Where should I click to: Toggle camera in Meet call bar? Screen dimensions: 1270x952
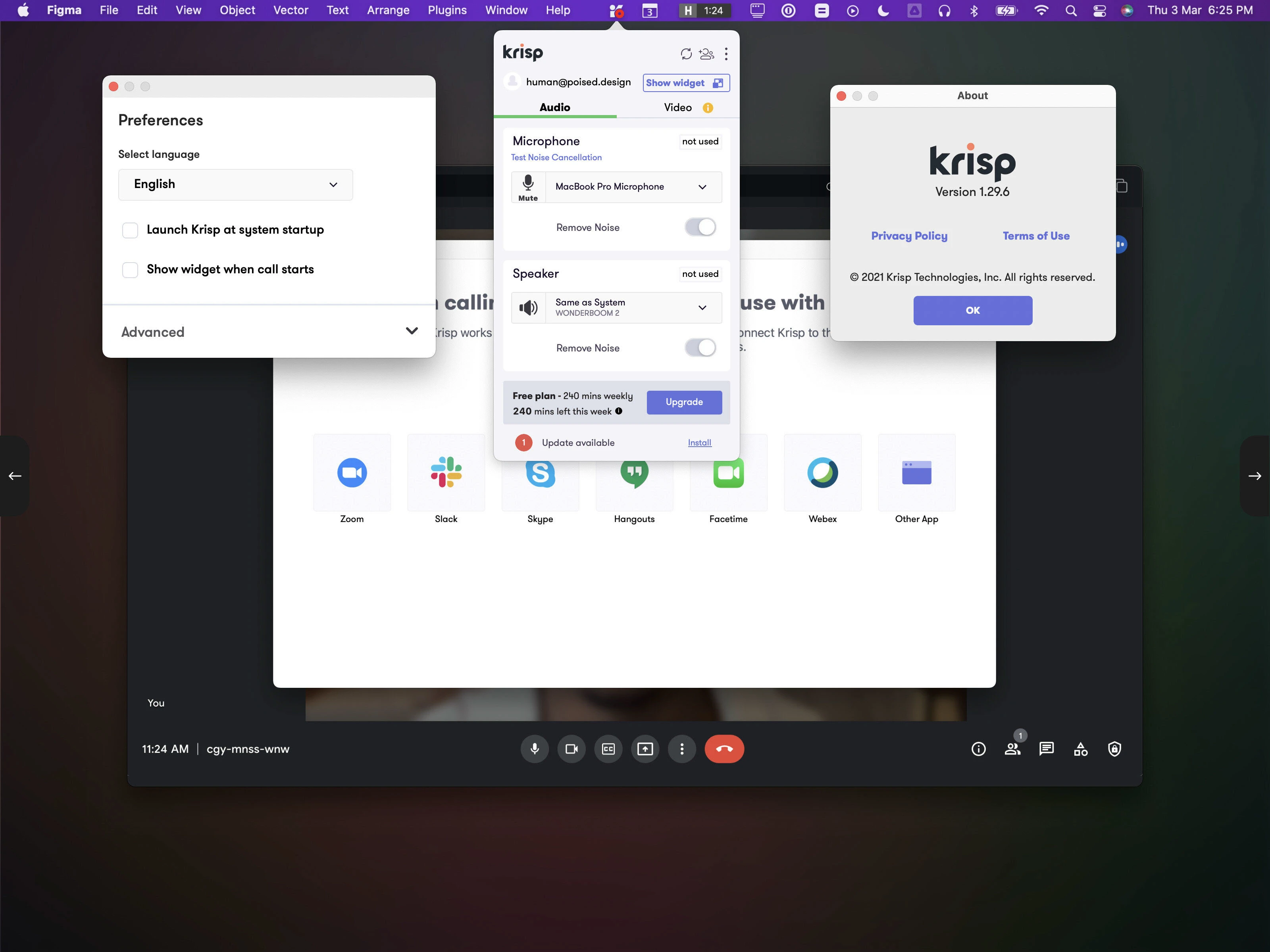(571, 749)
